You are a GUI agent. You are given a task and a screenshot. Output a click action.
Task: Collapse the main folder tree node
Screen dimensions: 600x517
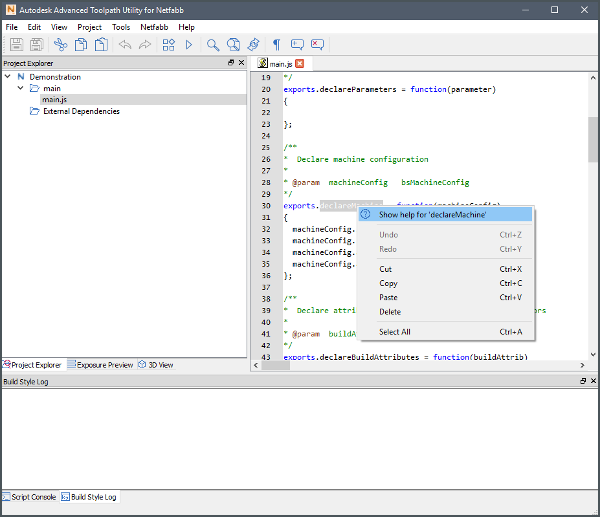click(x=20, y=88)
